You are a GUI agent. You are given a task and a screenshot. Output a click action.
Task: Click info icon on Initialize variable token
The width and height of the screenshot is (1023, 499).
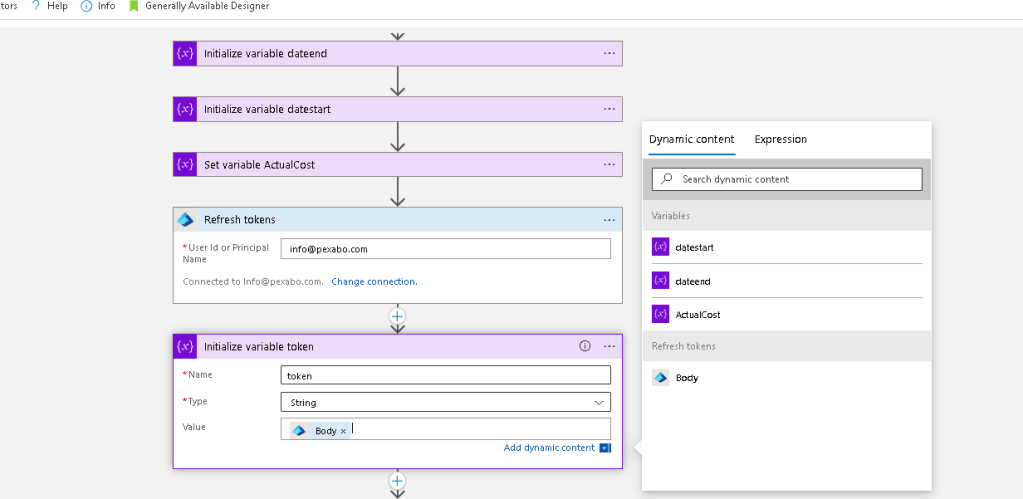(585, 346)
